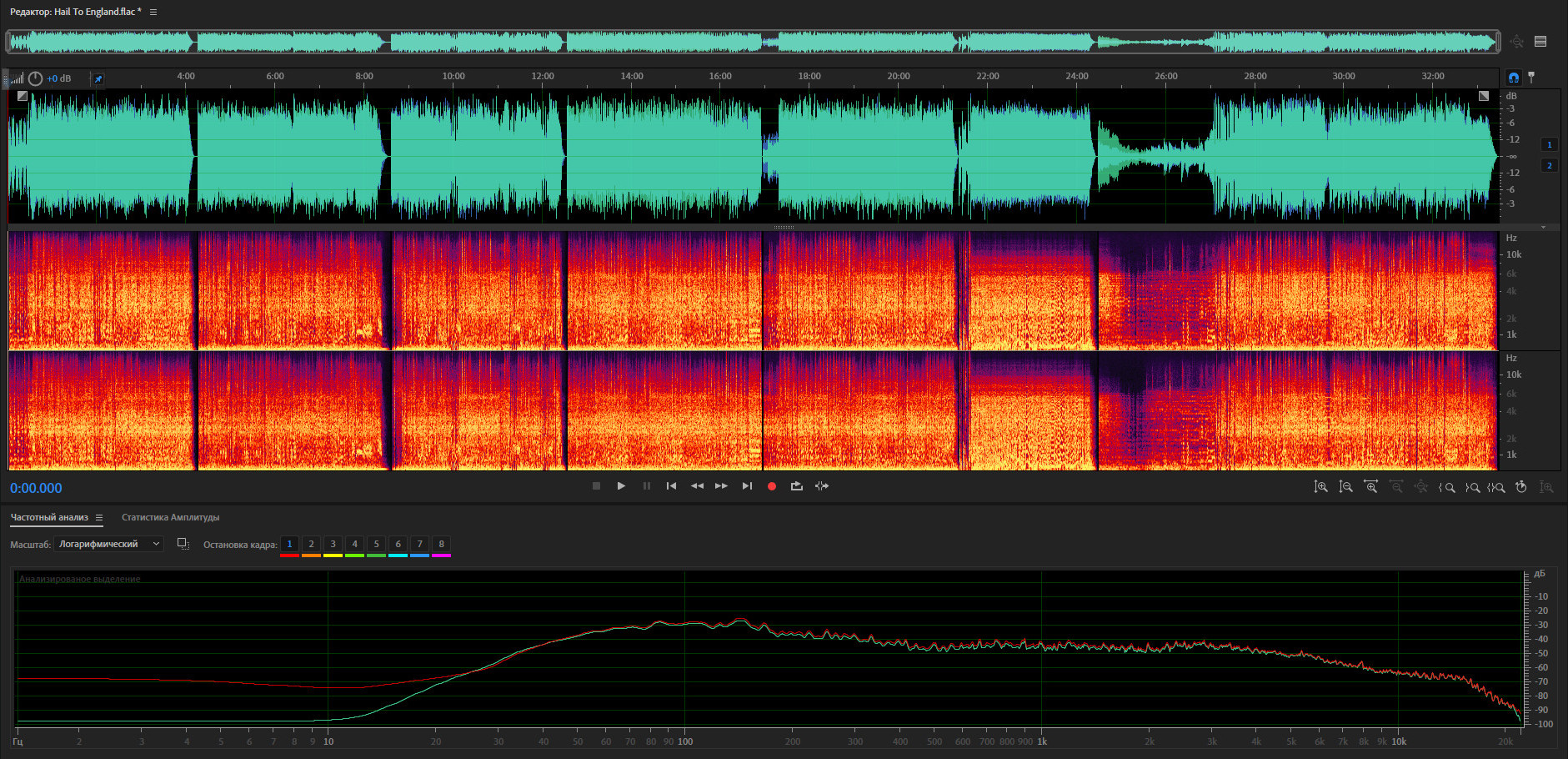Click the waveform/spectral divider handle
1568x759 pixels.
point(784,227)
